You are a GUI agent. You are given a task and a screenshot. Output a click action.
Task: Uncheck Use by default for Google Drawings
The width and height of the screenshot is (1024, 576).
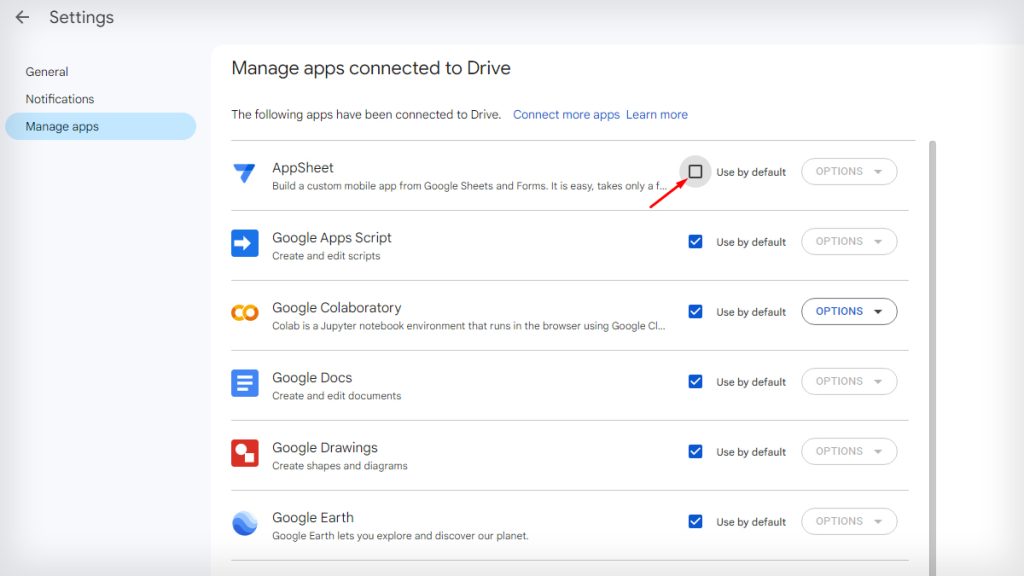pyautogui.click(x=695, y=451)
